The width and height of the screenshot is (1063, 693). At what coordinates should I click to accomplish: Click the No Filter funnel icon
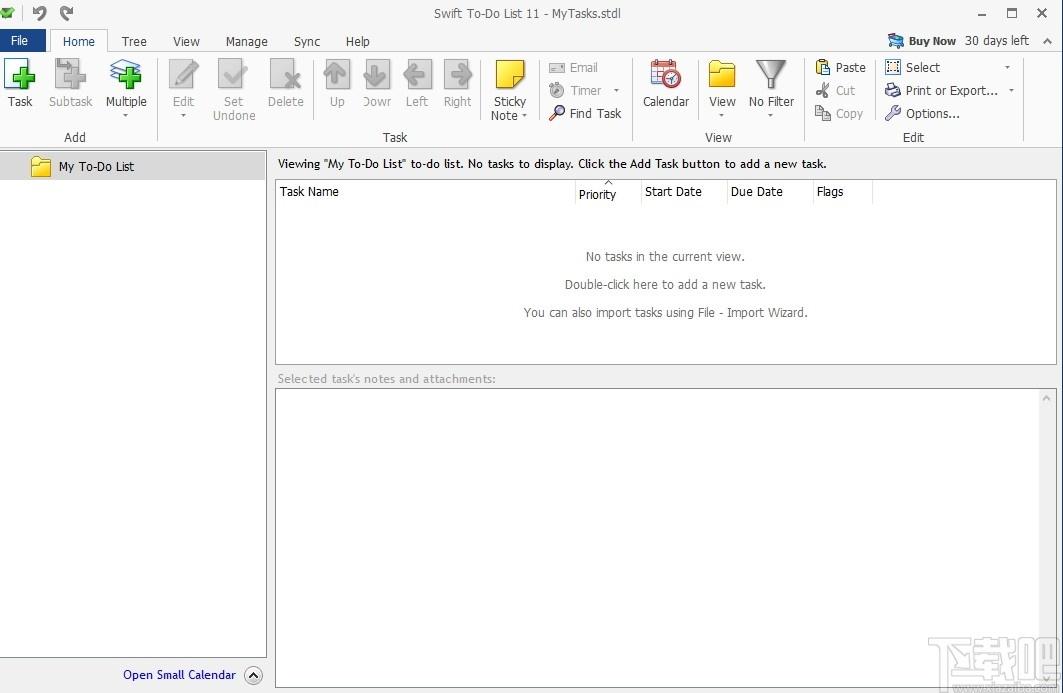(771, 74)
